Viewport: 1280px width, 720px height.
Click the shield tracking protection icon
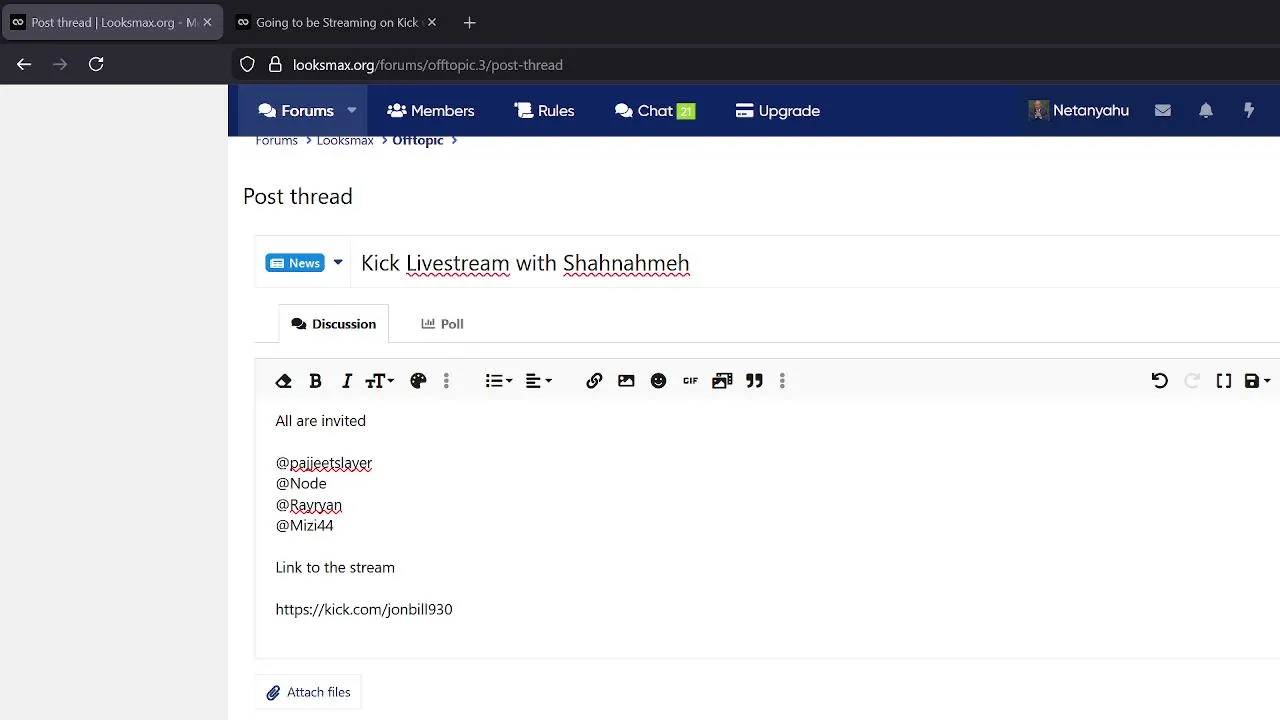pyautogui.click(x=247, y=65)
